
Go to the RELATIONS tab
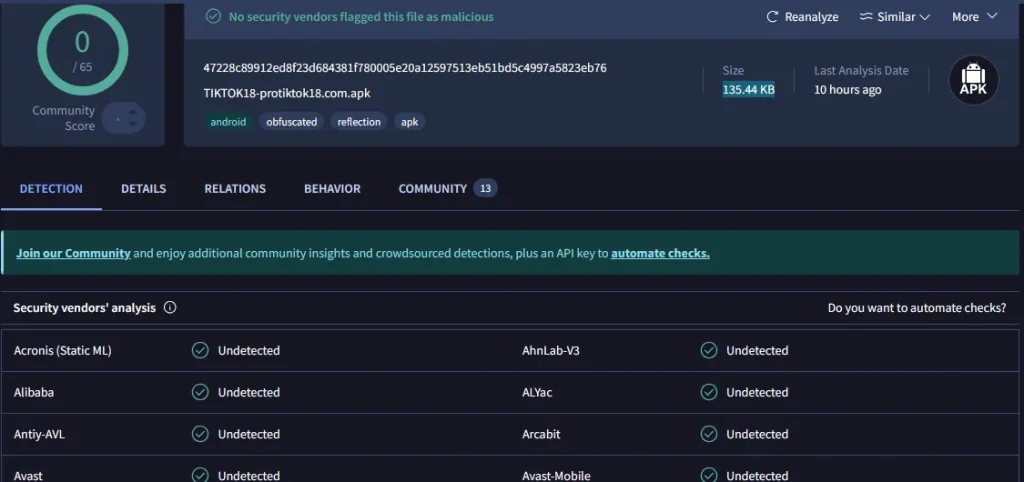pyautogui.click(x=235, y=189)
